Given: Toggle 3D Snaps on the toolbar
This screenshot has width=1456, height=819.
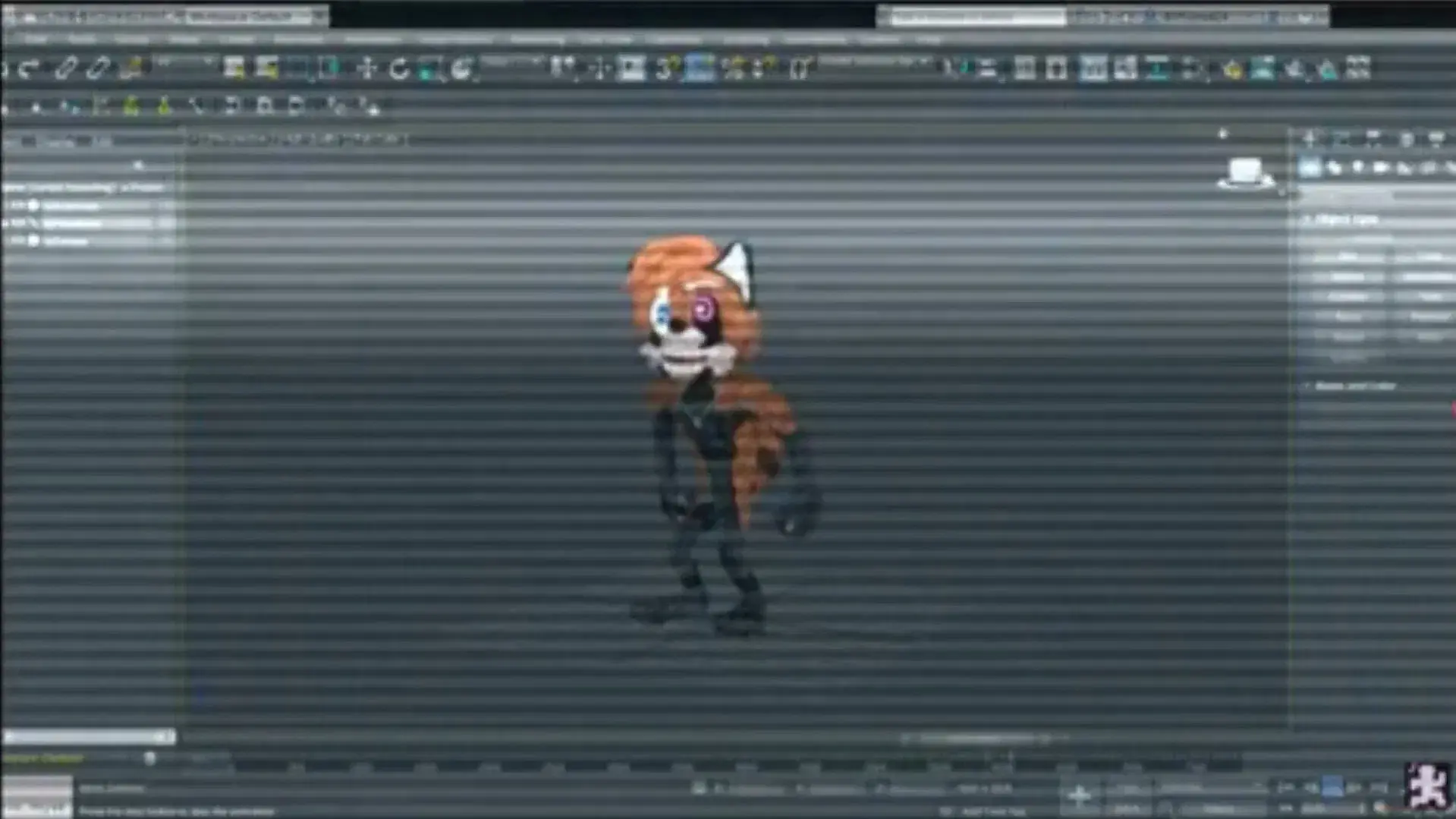Looking at the screenshot, I should [665, 69].
